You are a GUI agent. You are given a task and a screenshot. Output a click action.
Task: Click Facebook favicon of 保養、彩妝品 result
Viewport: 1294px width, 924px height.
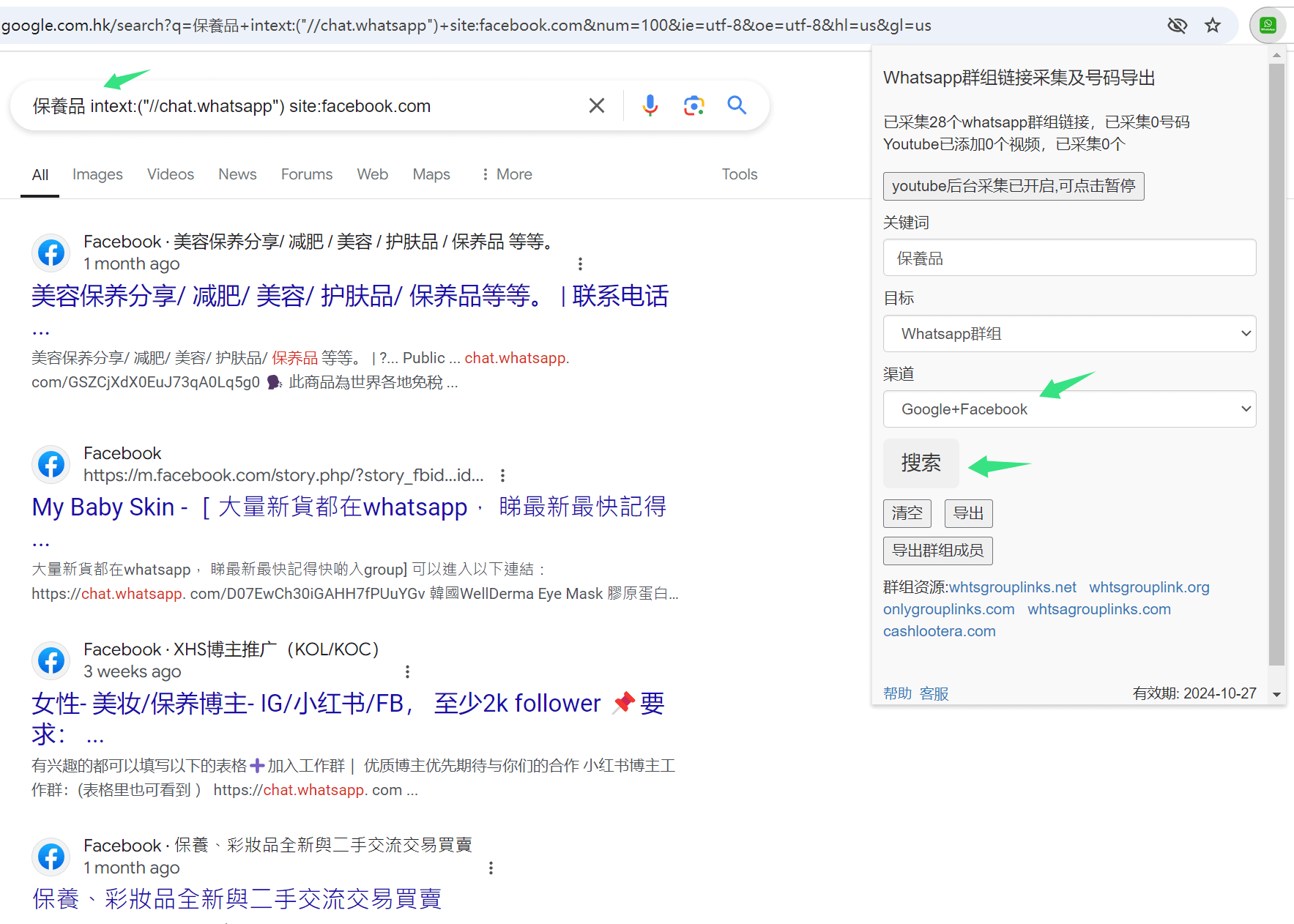(x=51, y=857)
